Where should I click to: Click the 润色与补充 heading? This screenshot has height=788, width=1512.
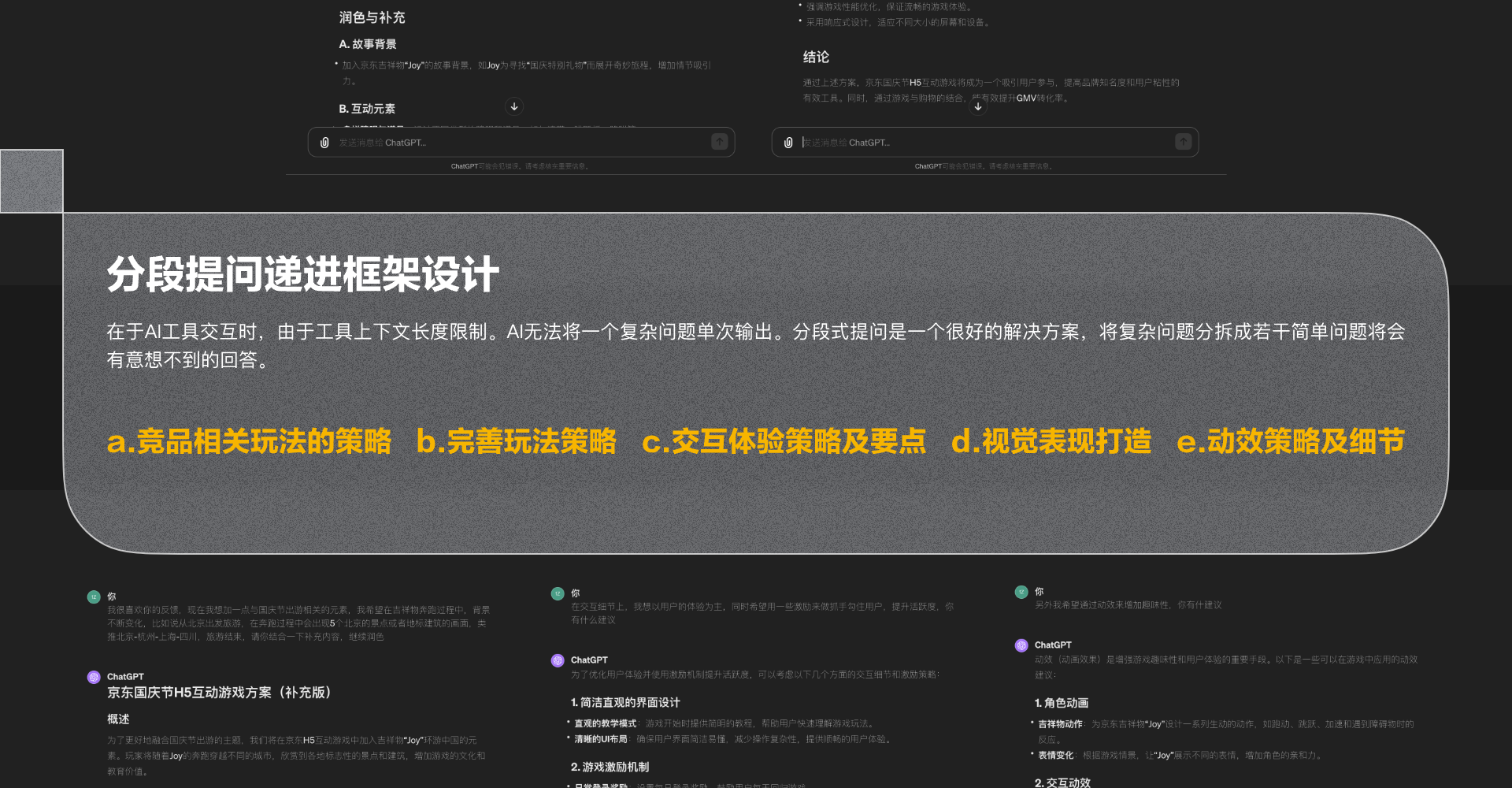coord(372,17)
